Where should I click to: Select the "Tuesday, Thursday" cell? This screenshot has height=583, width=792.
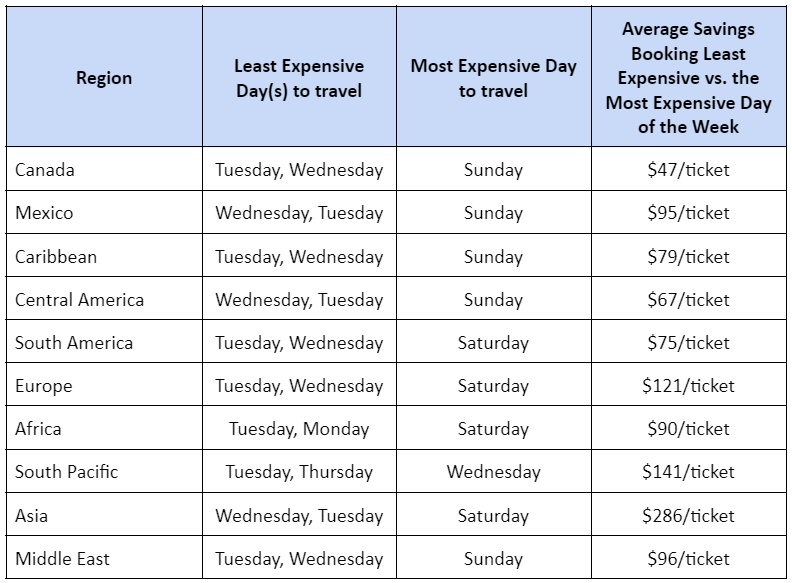click(x=298, y=472)
